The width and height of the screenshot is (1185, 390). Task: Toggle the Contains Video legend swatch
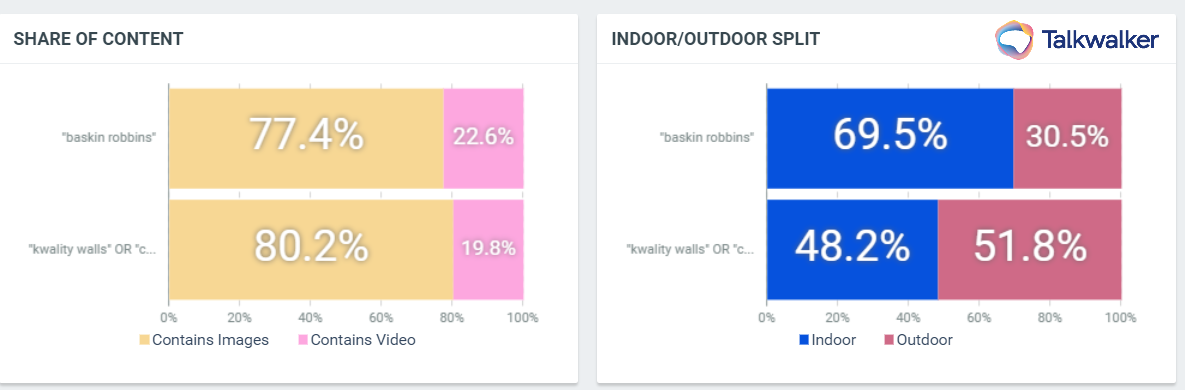303,340
